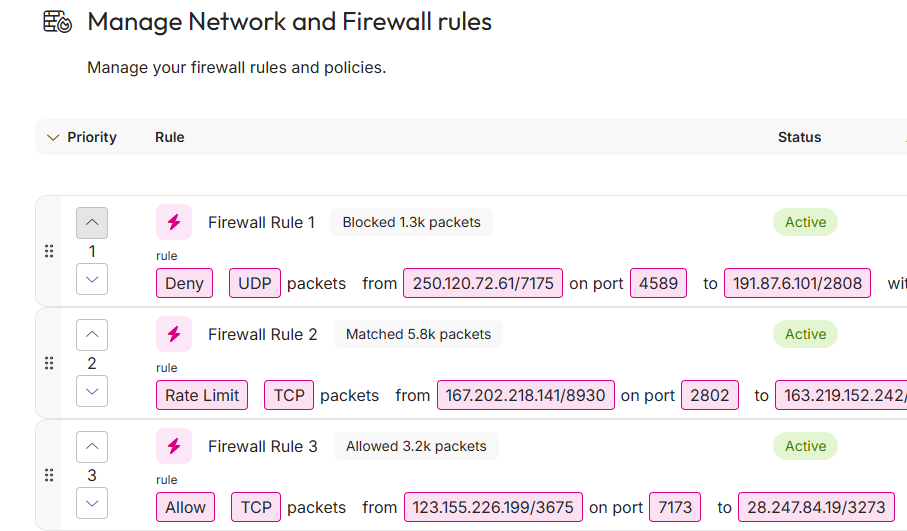Grab the drag handle of Firewall Rule 2

coord(49,363)
